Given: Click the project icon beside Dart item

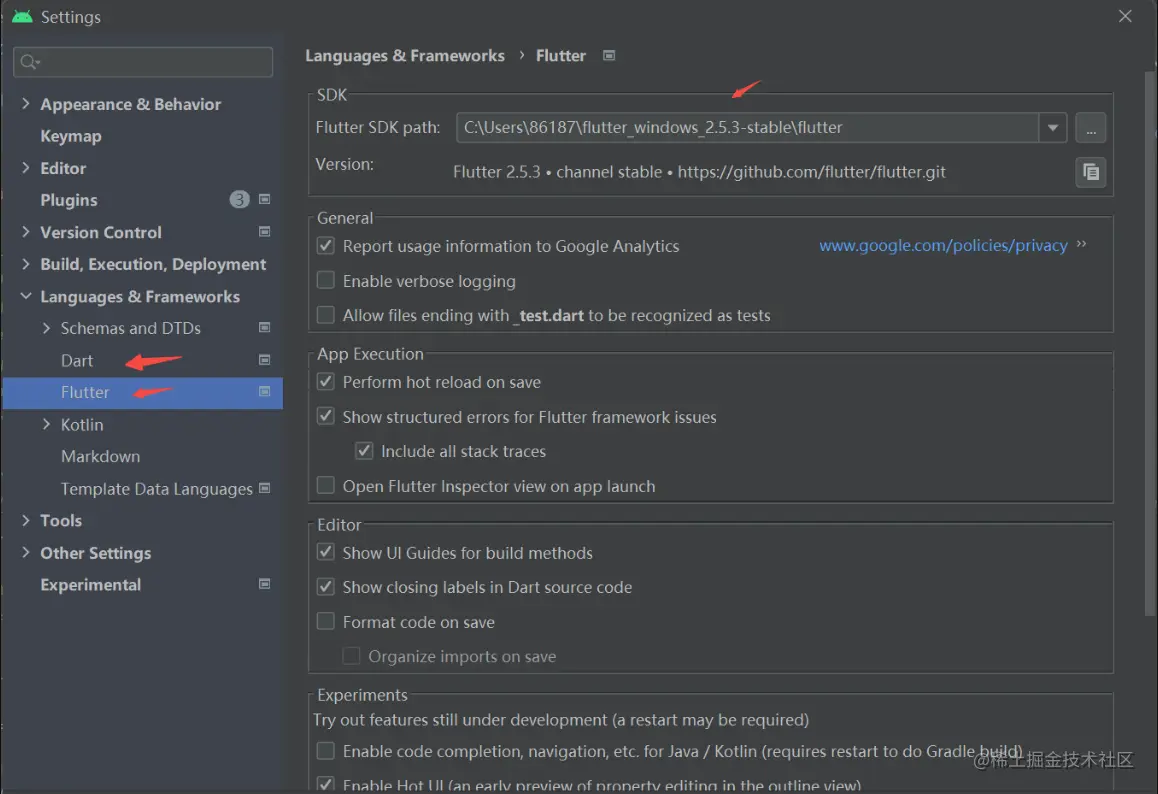Looking at the screenshot, I should [x=265, y=360].
